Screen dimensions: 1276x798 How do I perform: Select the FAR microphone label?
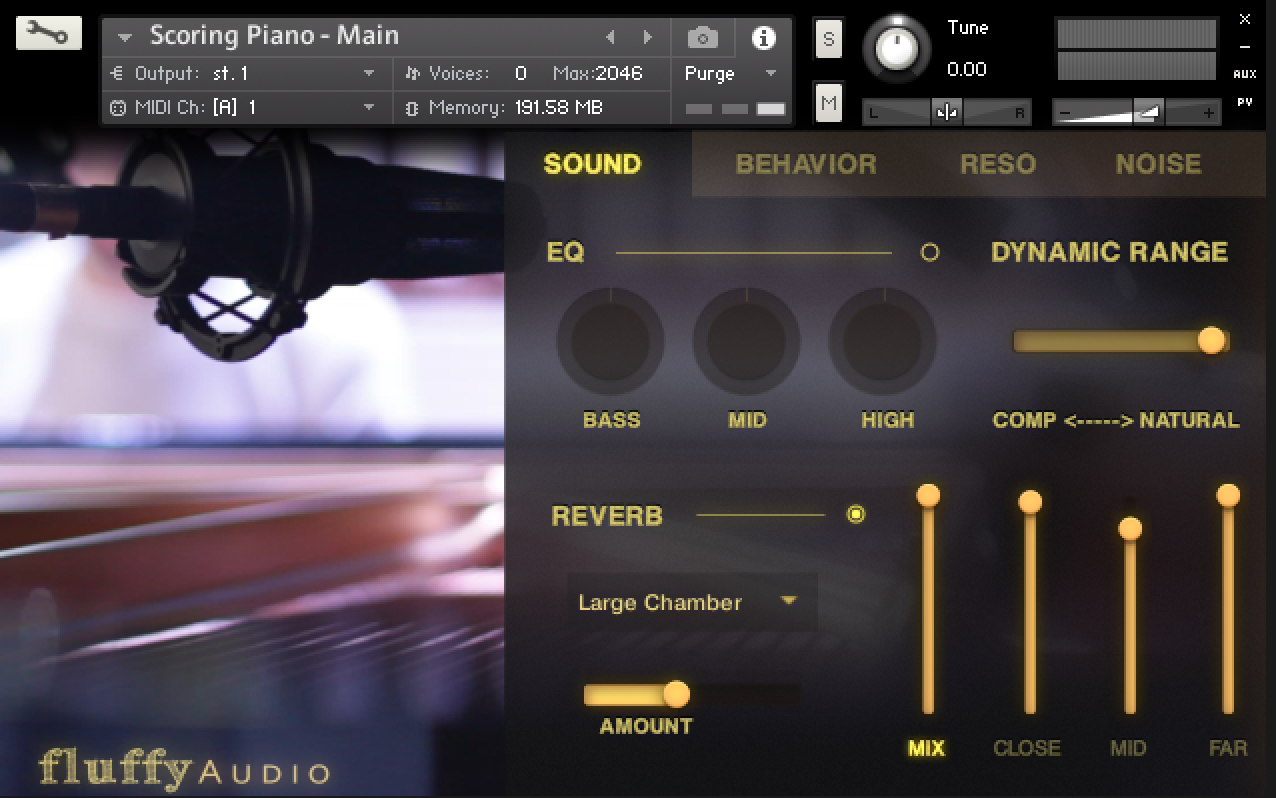point(1228,748)
